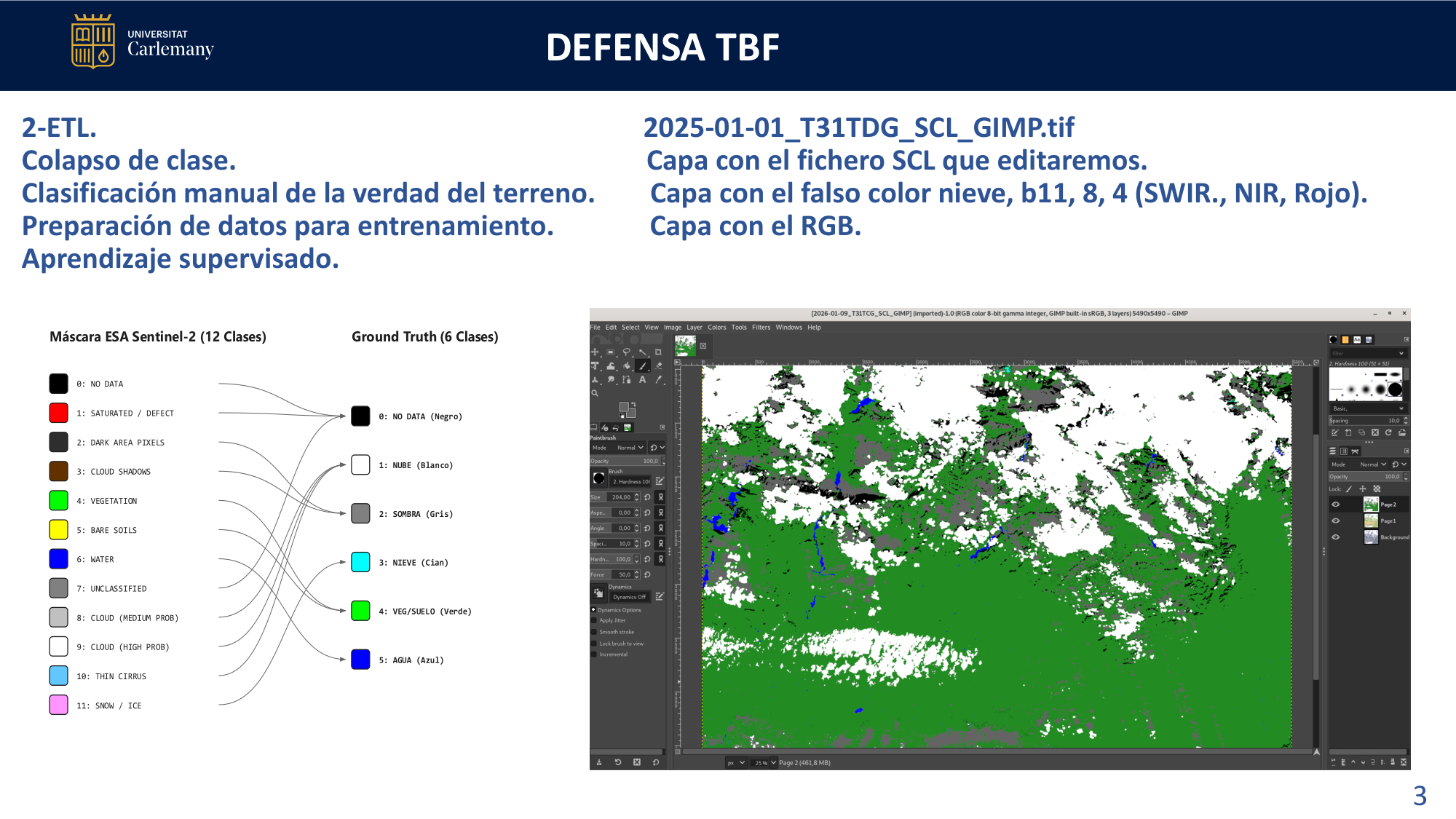Viewport: 1456px width, 819px height.
Task: Enable the Apply Jitter checkbox
Action: pos(594,620)
